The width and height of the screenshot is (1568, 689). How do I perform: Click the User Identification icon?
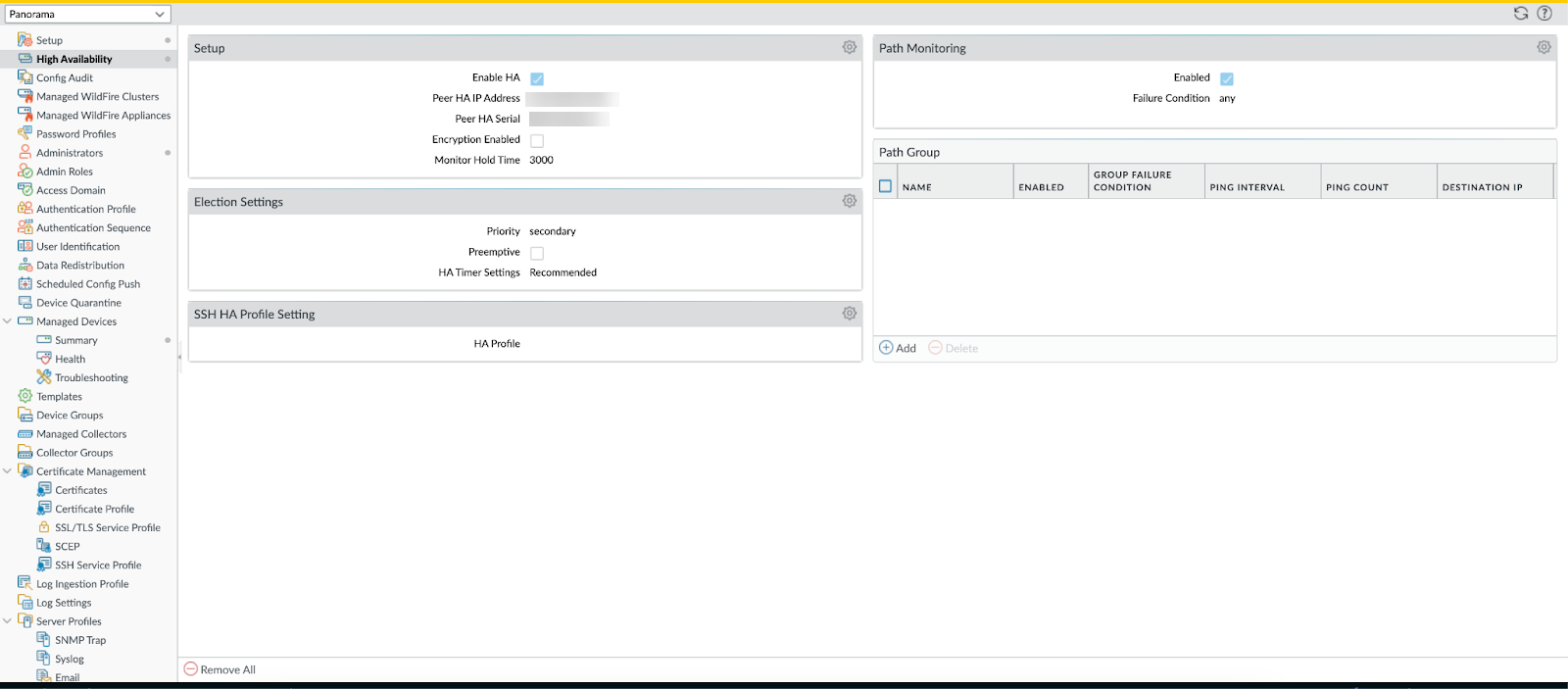(x=24, y=246)
